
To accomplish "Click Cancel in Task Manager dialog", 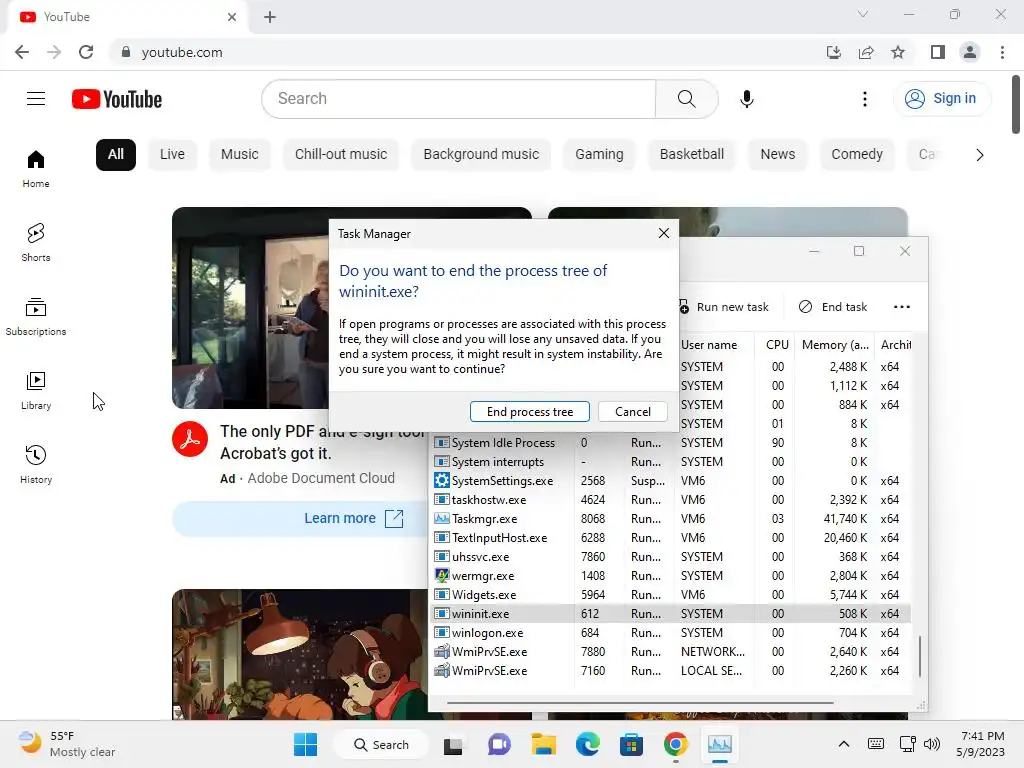I will (x=633, y=411).
